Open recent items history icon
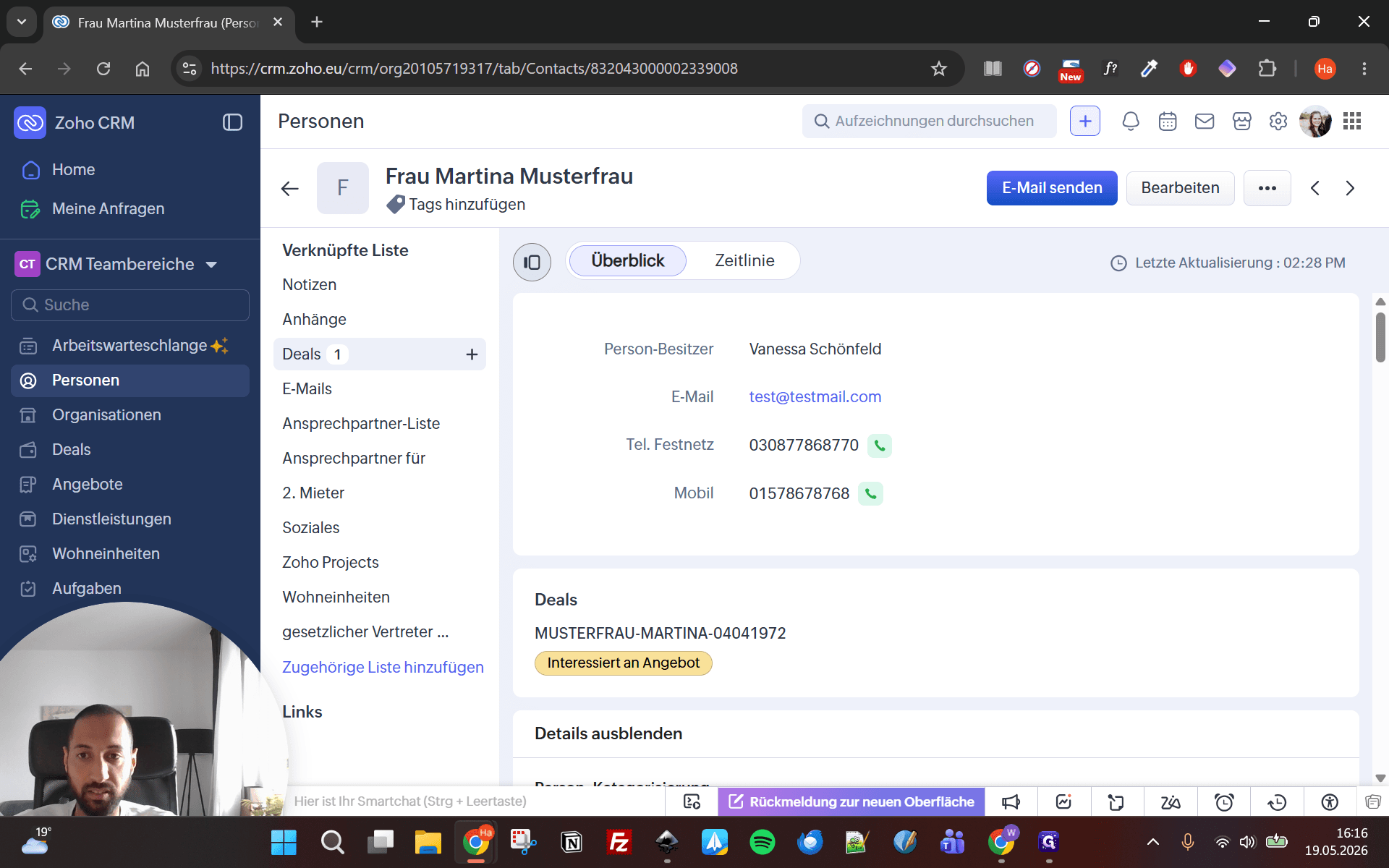Viewport: 1389px width, 868px height. (x=1277, y=801)
